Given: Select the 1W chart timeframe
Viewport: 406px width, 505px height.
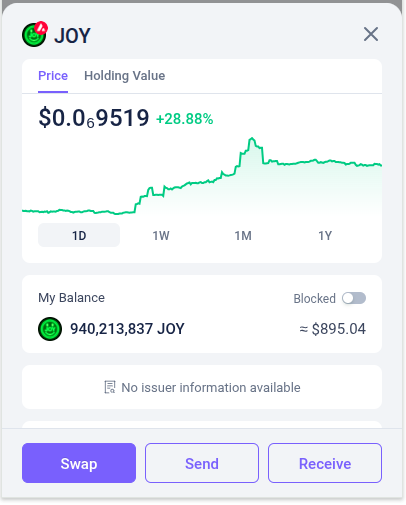Looking at the screenshot, I should 161,236.
